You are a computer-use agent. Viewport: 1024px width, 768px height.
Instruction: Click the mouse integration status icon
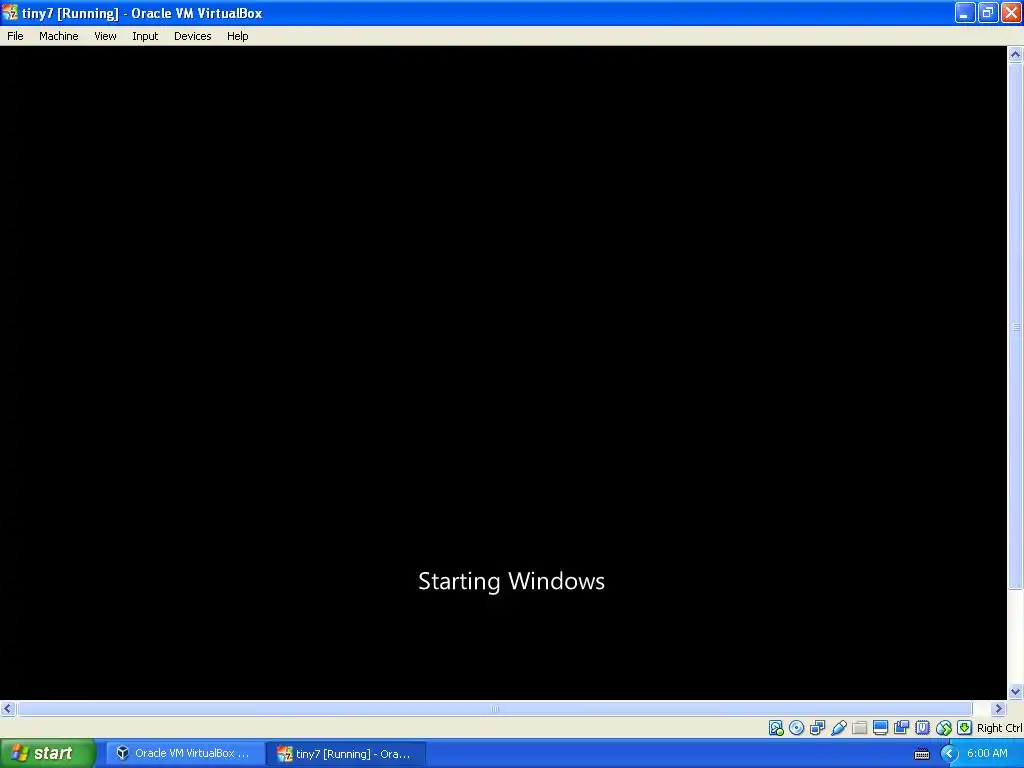(943, 728)
